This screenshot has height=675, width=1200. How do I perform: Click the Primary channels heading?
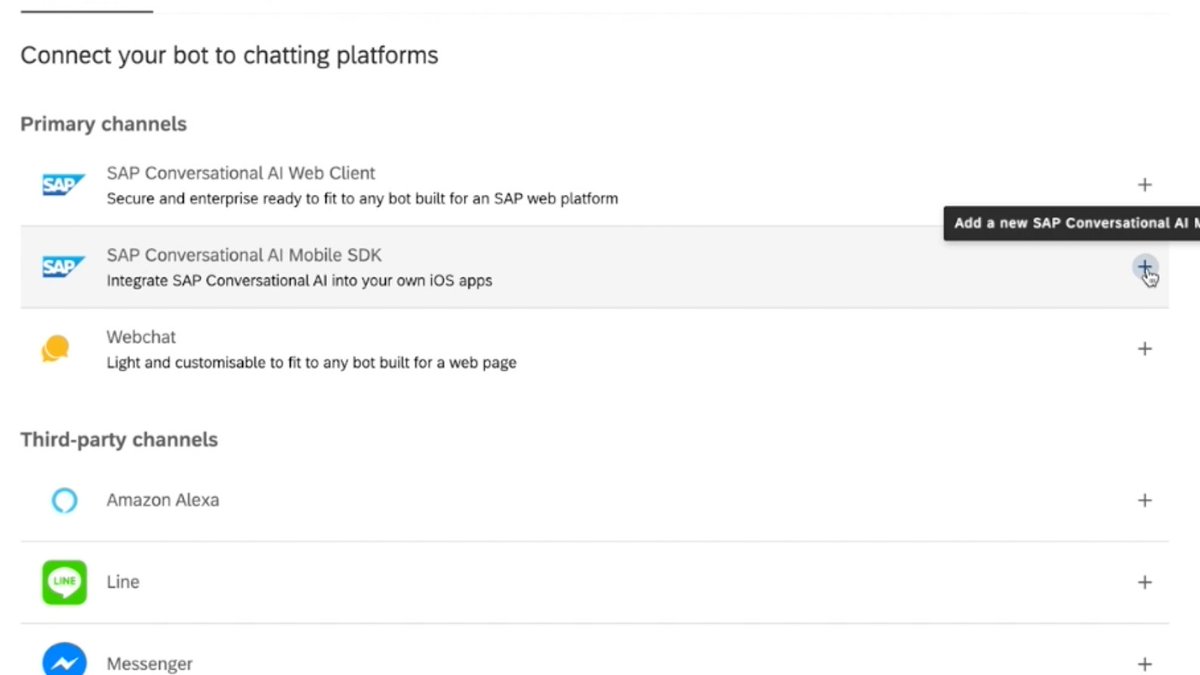click(103, 124)
